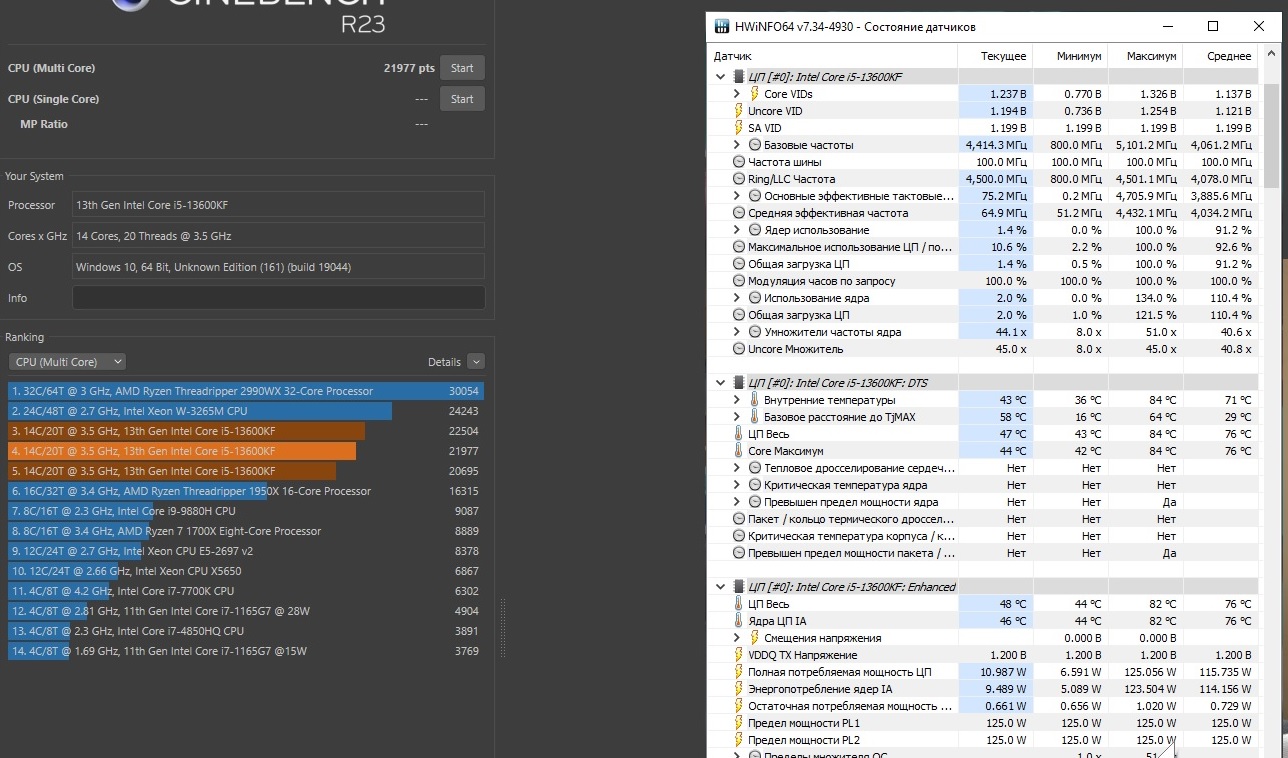Expand the Внутренние температуры row

tap(737, 400)
